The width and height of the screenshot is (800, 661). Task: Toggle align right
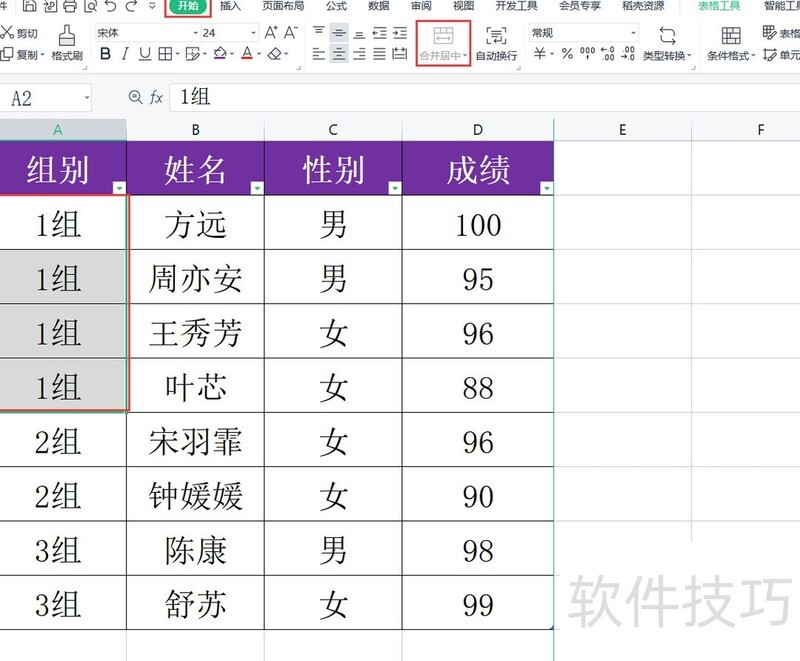click(x=359, y=54)
